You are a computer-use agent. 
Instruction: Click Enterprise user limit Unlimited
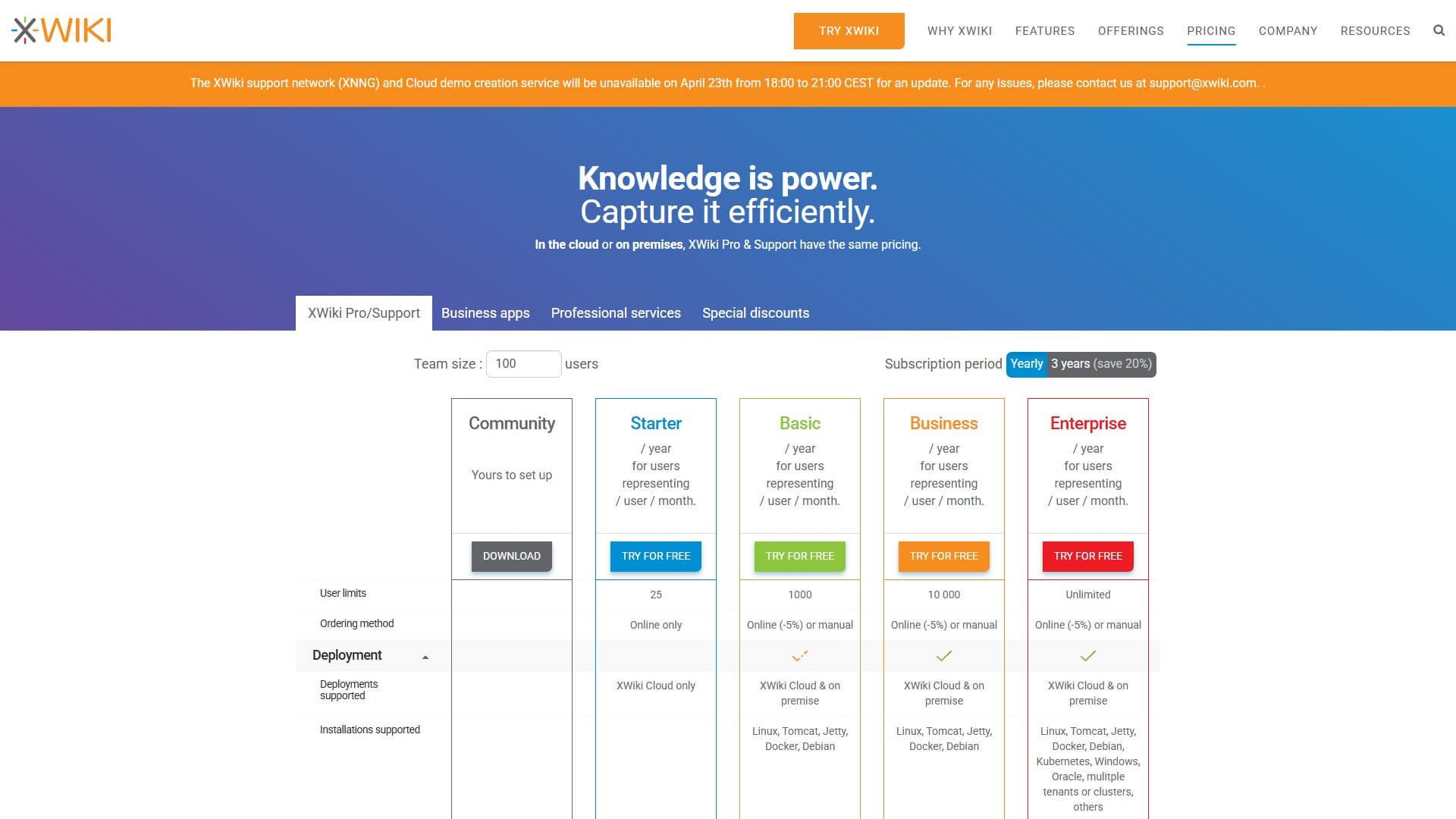click(x=1088, y=595)
